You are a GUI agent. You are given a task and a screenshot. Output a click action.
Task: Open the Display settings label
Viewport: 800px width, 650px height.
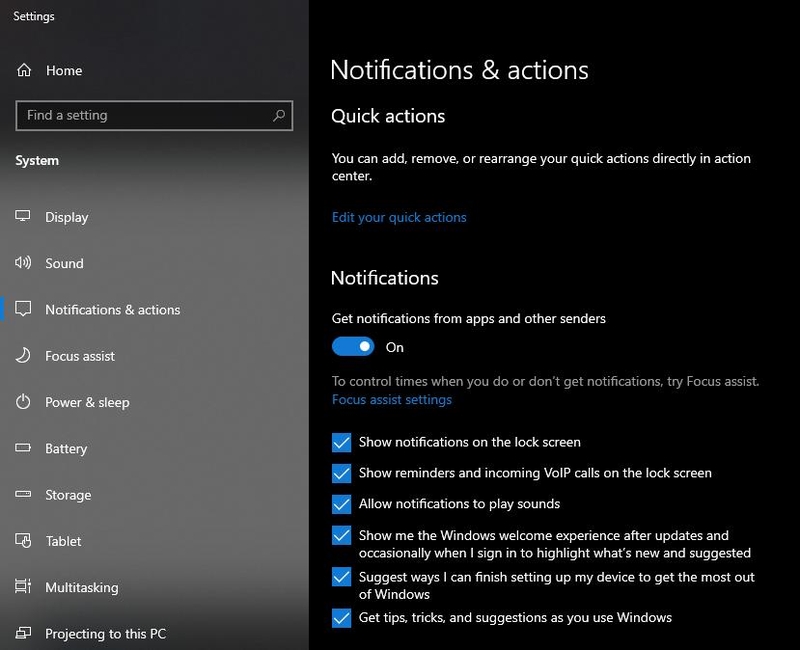67,217
